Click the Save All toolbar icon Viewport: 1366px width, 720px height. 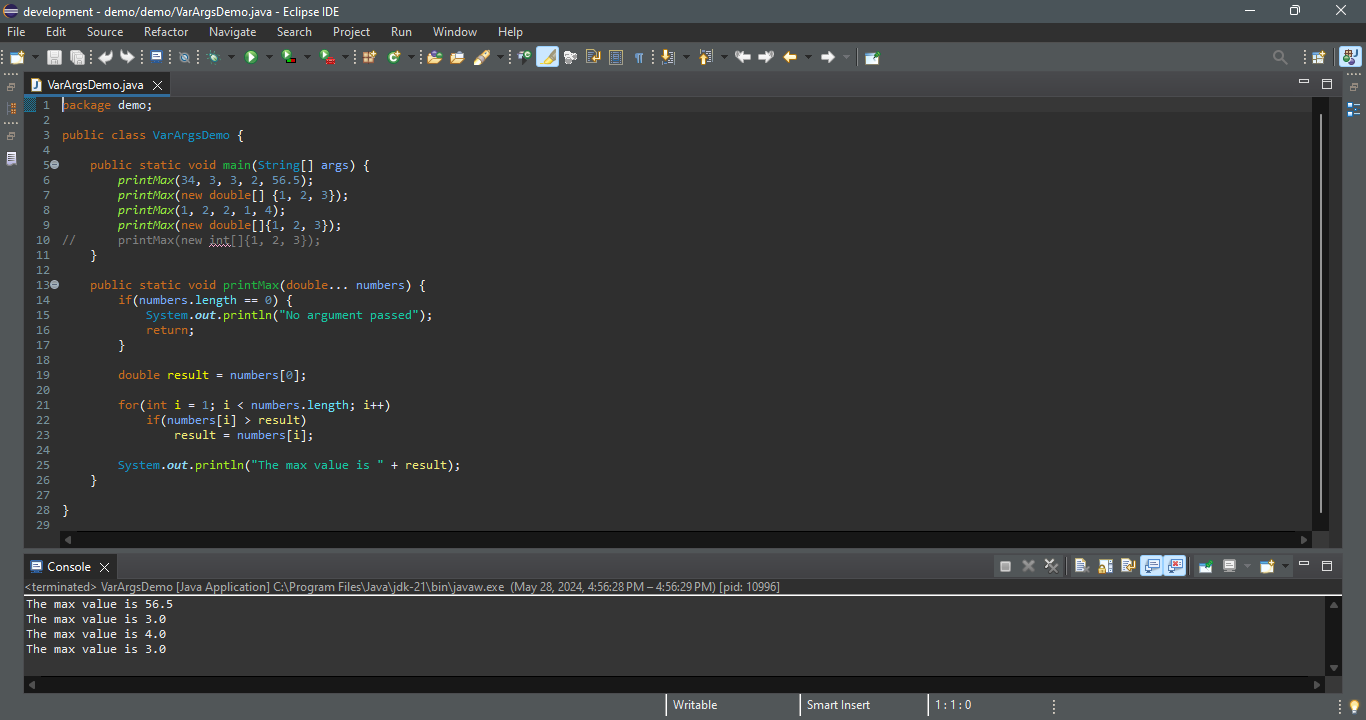(x=77, y=57)
